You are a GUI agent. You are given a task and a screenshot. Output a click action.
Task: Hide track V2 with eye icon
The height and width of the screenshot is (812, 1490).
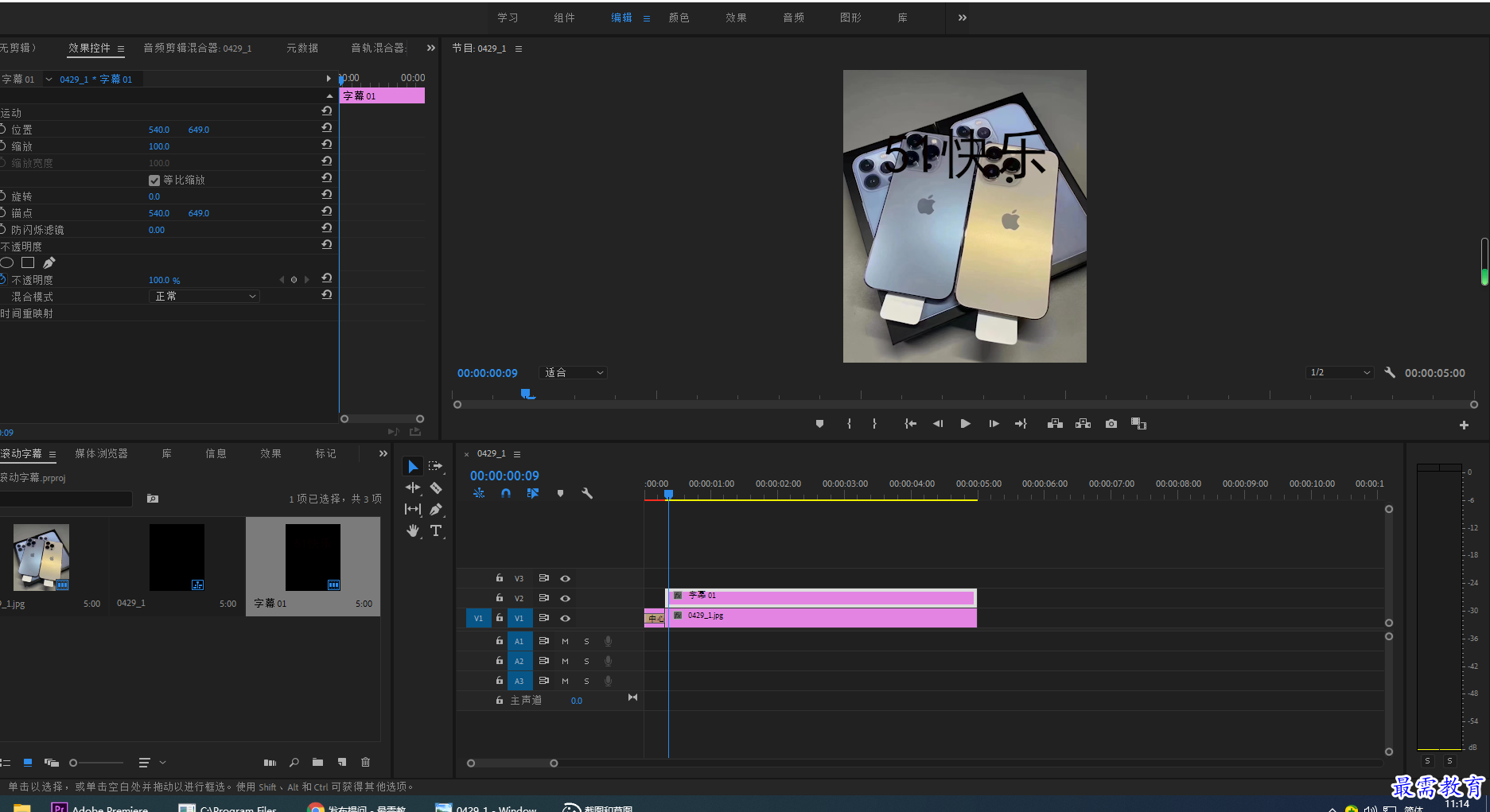pos(566,598)
